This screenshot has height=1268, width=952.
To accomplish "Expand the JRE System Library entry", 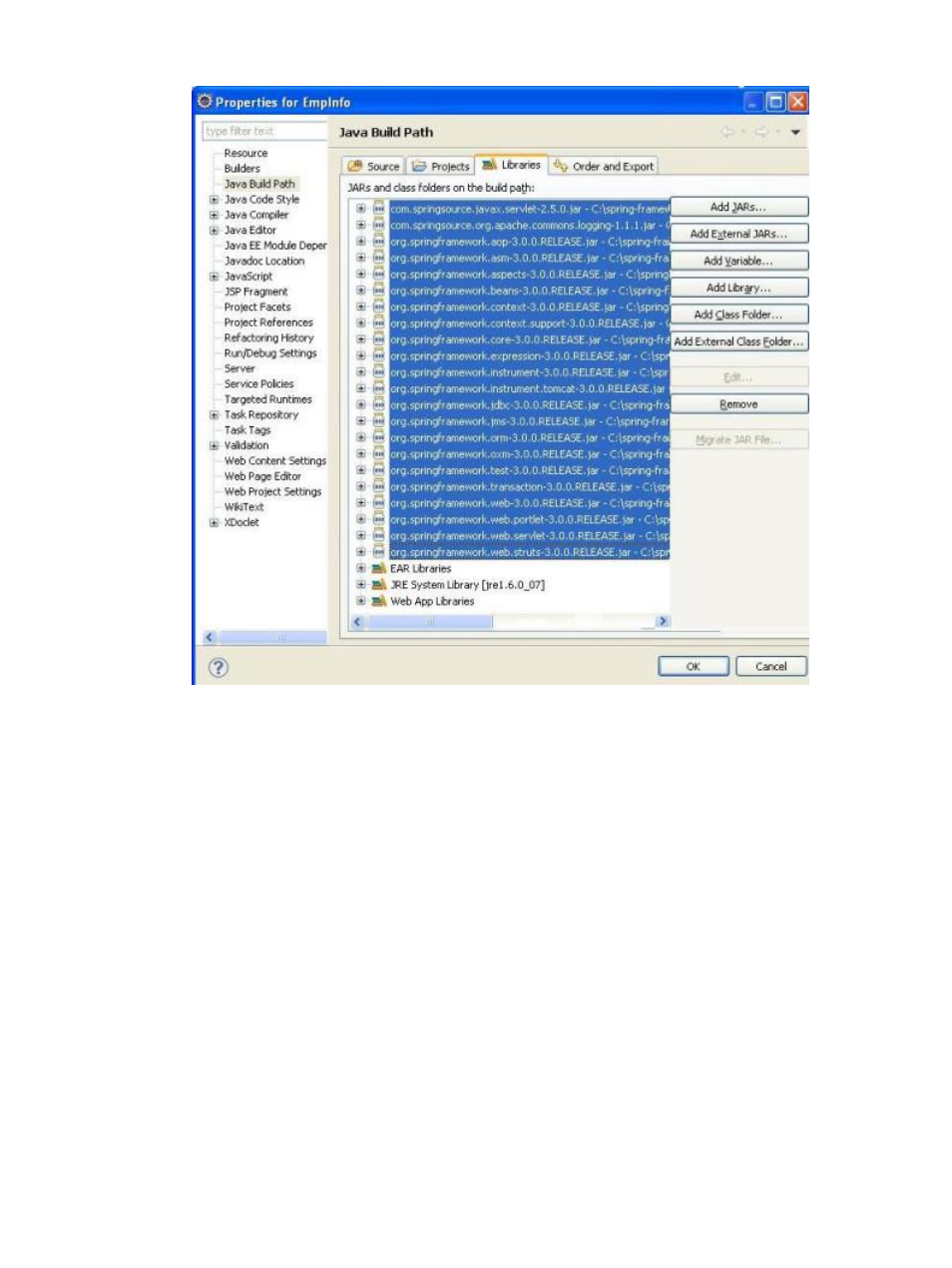I will click(360, 585).
